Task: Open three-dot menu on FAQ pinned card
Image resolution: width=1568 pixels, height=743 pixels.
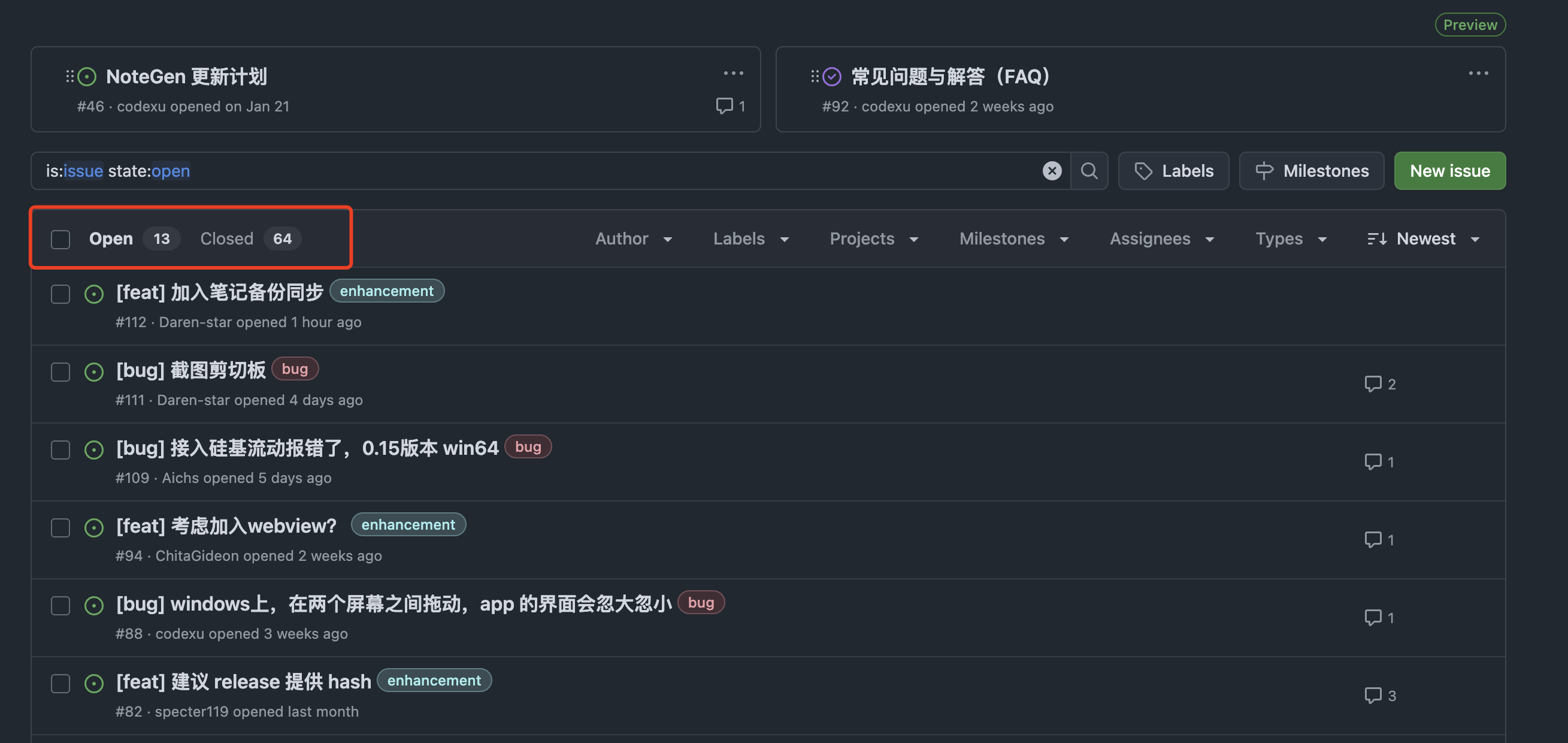Action: 1478,73
